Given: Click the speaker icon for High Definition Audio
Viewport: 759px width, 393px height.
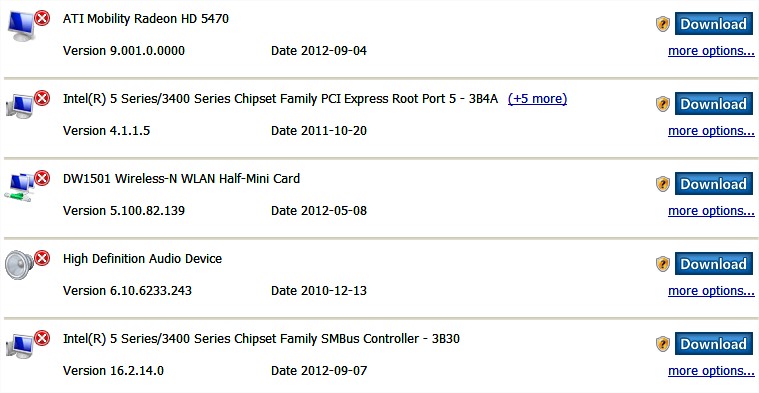Looking at the screenshot, I should 19,265.
